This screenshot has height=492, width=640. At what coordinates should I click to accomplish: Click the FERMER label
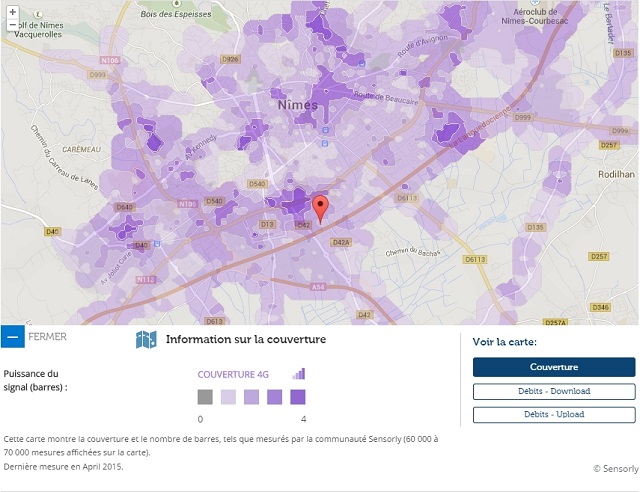tap(48, 337)
